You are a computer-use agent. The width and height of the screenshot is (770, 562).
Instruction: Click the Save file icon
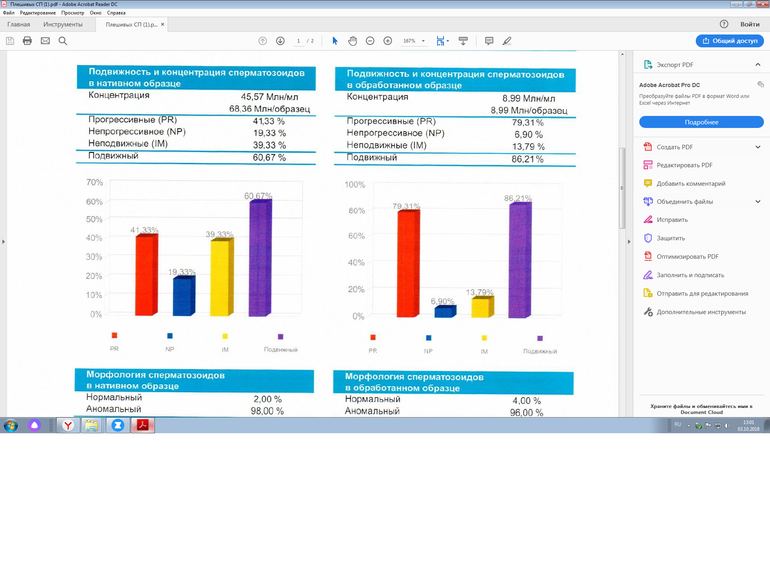(10, 41)
